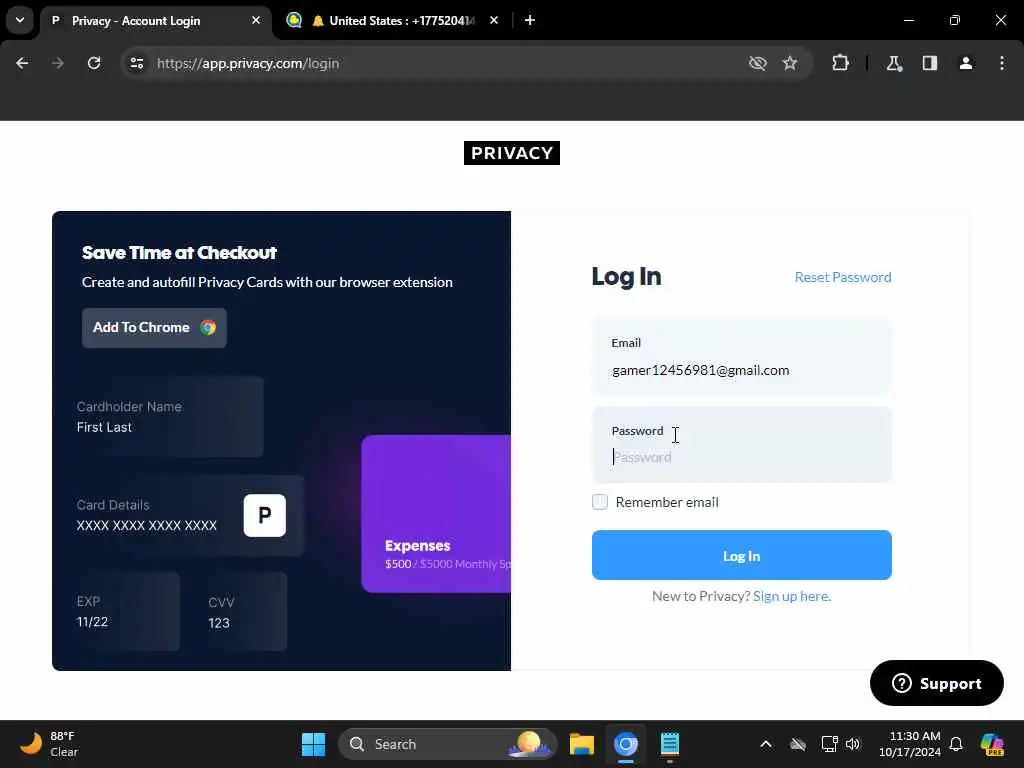
Task: Bookmark this page with the star icon
Action: click(x=790, y=63)
